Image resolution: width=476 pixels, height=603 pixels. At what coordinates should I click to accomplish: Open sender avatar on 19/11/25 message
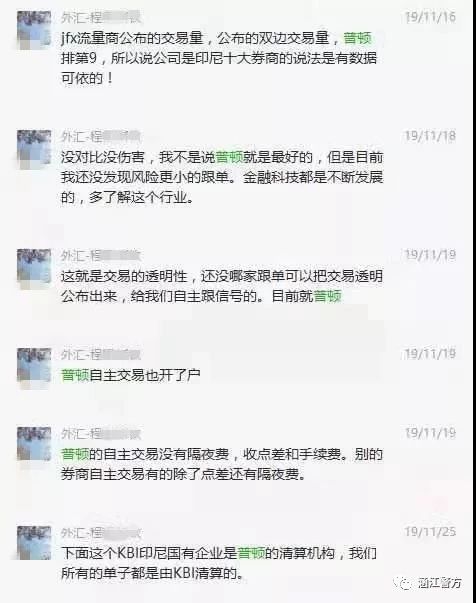point(34,543)
